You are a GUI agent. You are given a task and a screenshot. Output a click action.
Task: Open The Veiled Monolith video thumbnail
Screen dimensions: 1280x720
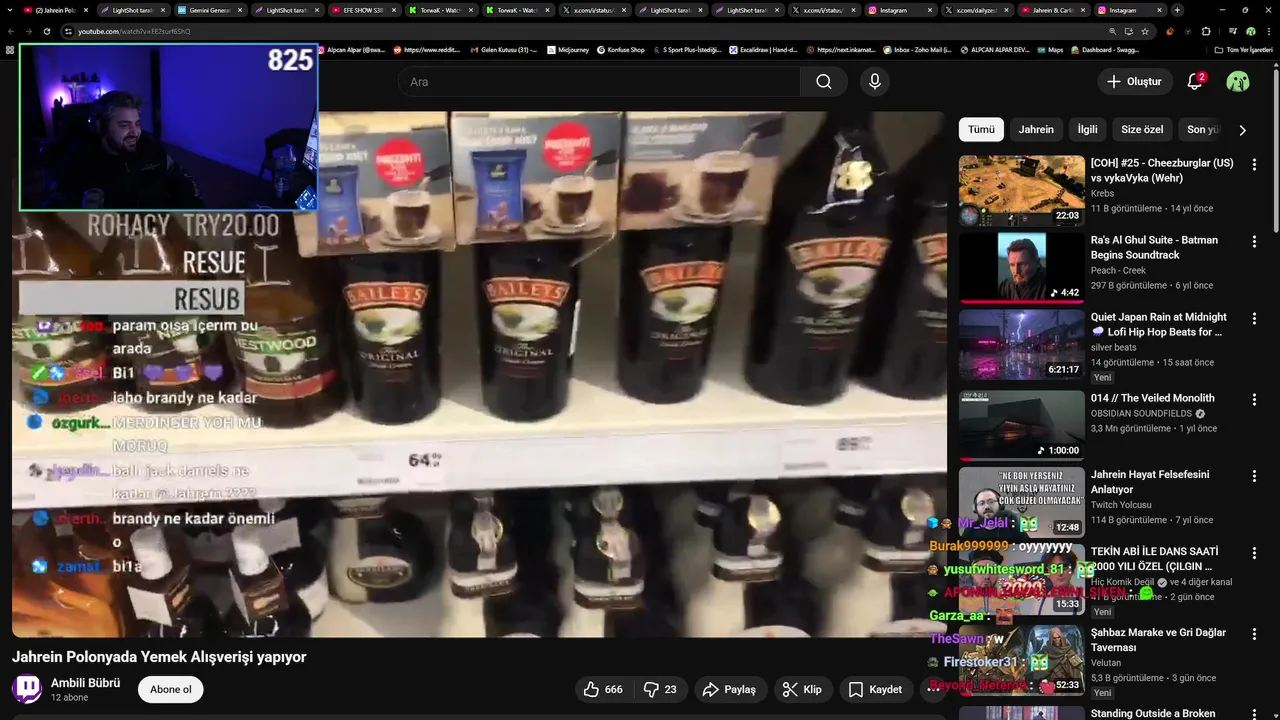tap(1021, 425)
